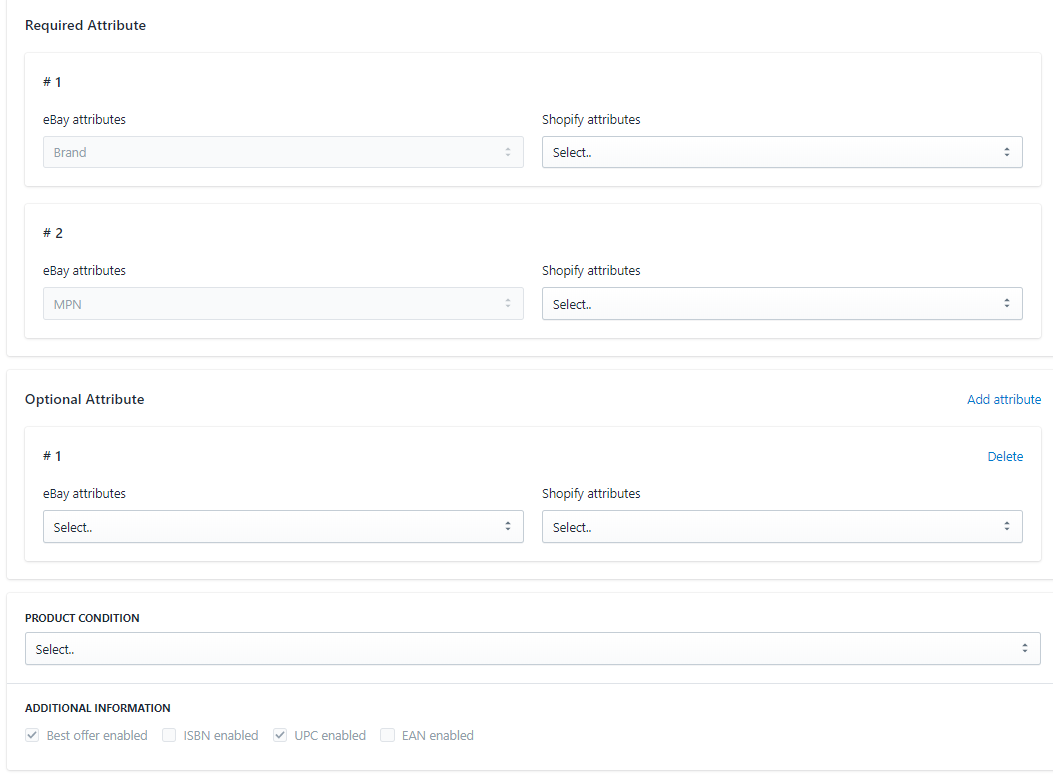This screenshot has height=777, width=1053.
Task: Click the arrow icon on the optional eBay attributes select
Action: click(x=507, y=527)
